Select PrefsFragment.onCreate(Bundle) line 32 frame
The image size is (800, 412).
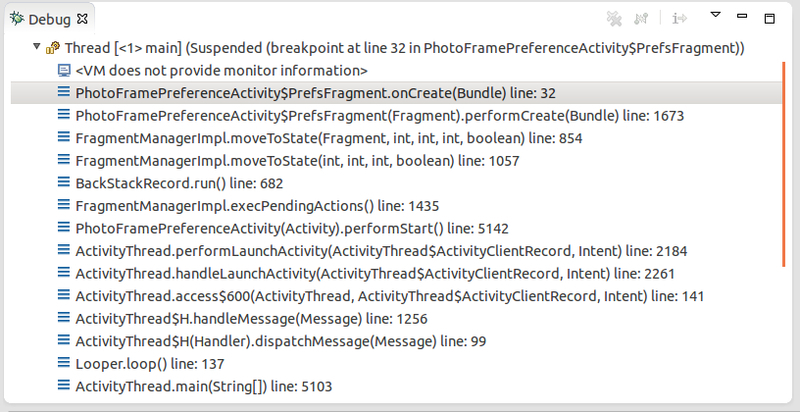click(x=396, y=93)
